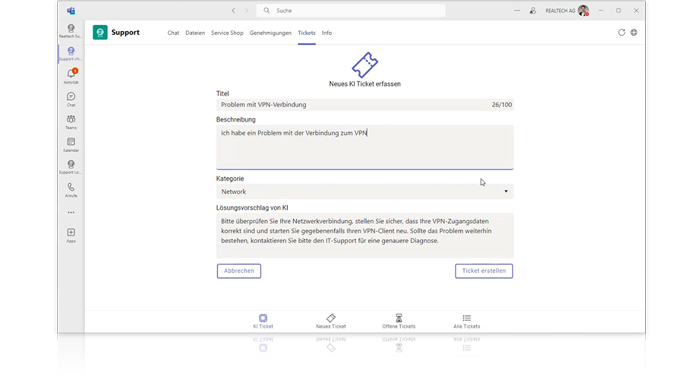Click the 'Neues KI Ticket erfassen' heading
Image resolution: width=700 pixels, height=379 pixels.
[x=365, y=83]
